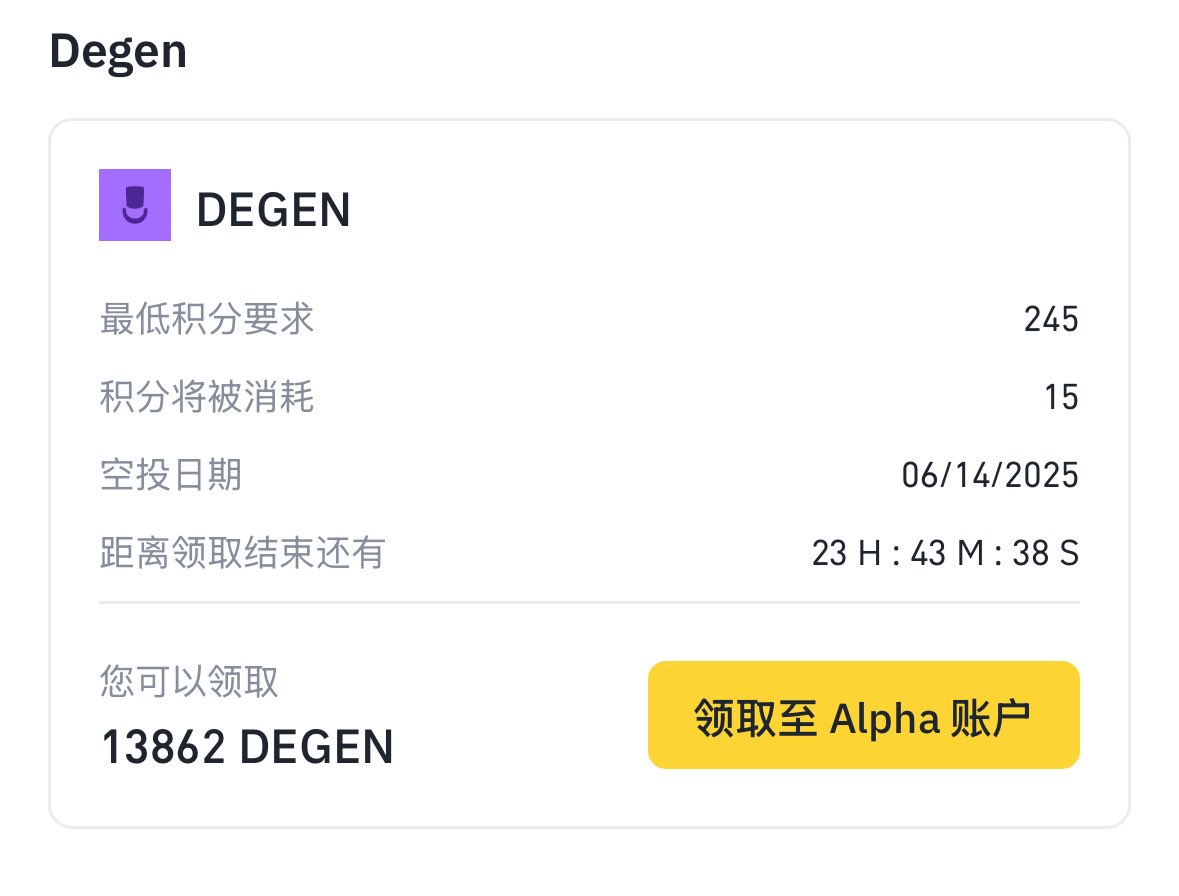
Task: Click the 38 S seconds countdown value
Action: (1046, 553)
